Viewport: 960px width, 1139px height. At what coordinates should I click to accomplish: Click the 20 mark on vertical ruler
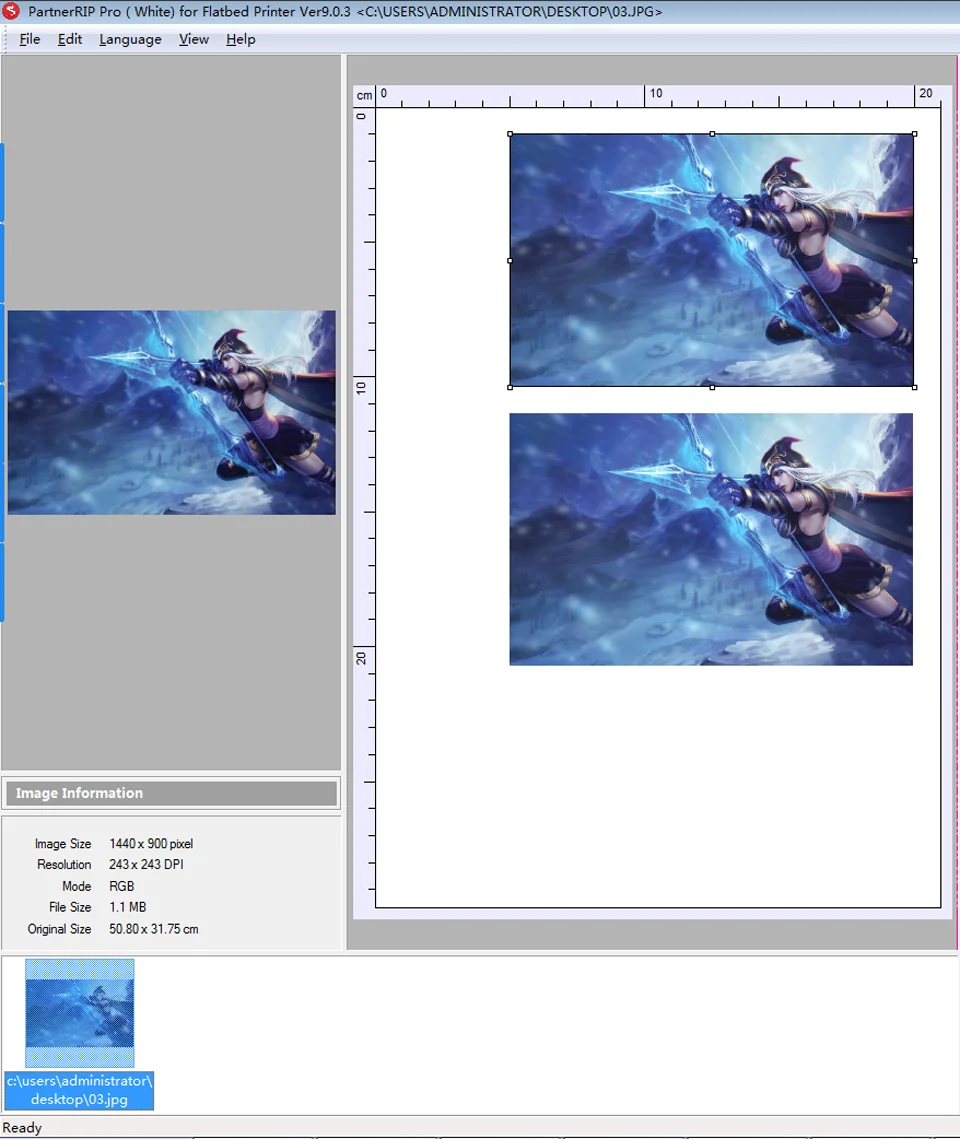click(x=361, y=658)
